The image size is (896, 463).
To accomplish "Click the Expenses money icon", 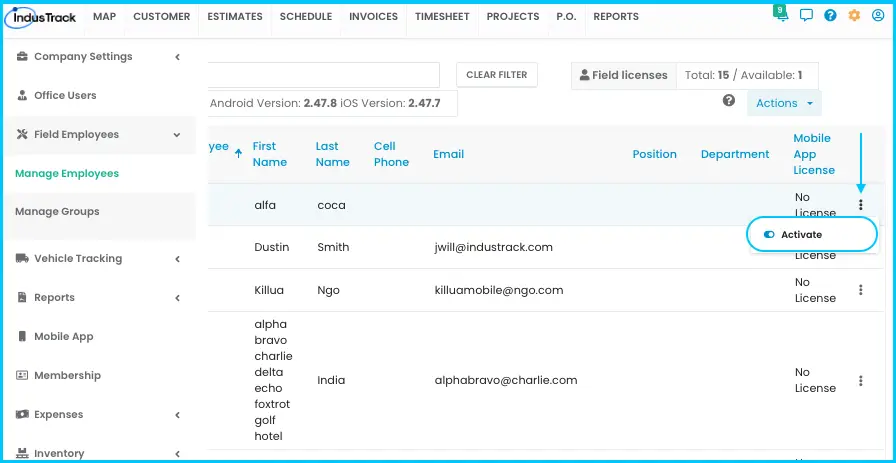I will (22, 414).
